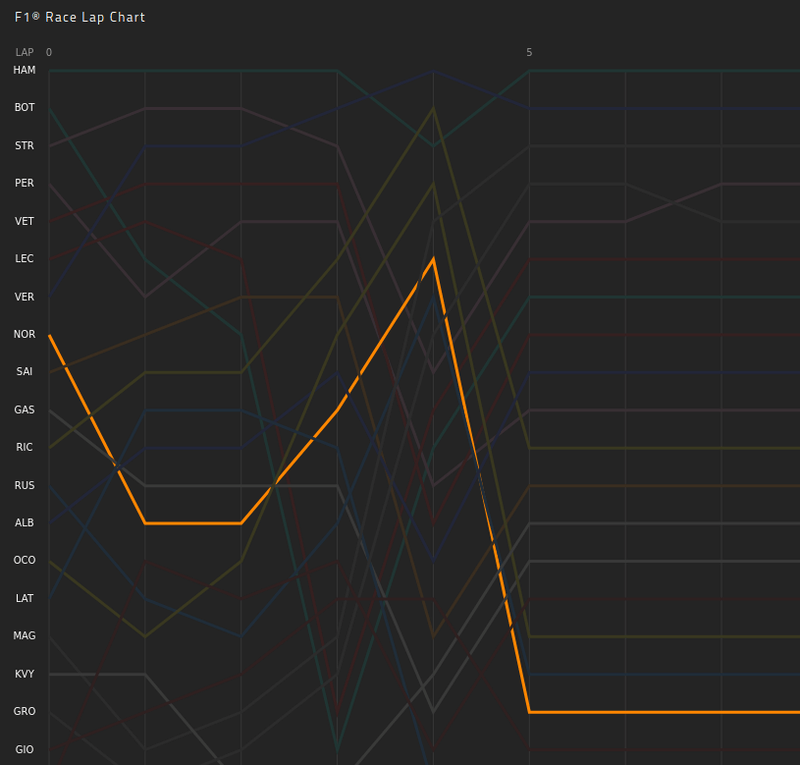Select the STR driver label

(24, 145)
